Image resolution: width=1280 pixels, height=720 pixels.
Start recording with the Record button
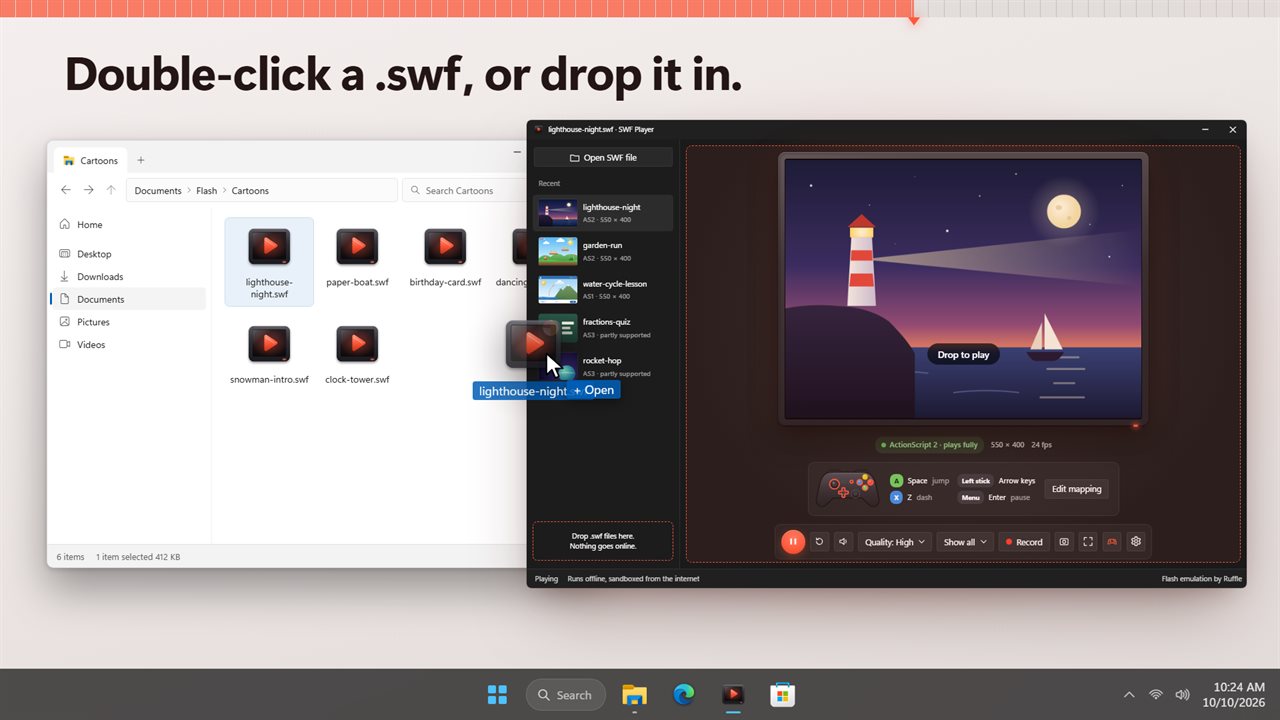1024,542
